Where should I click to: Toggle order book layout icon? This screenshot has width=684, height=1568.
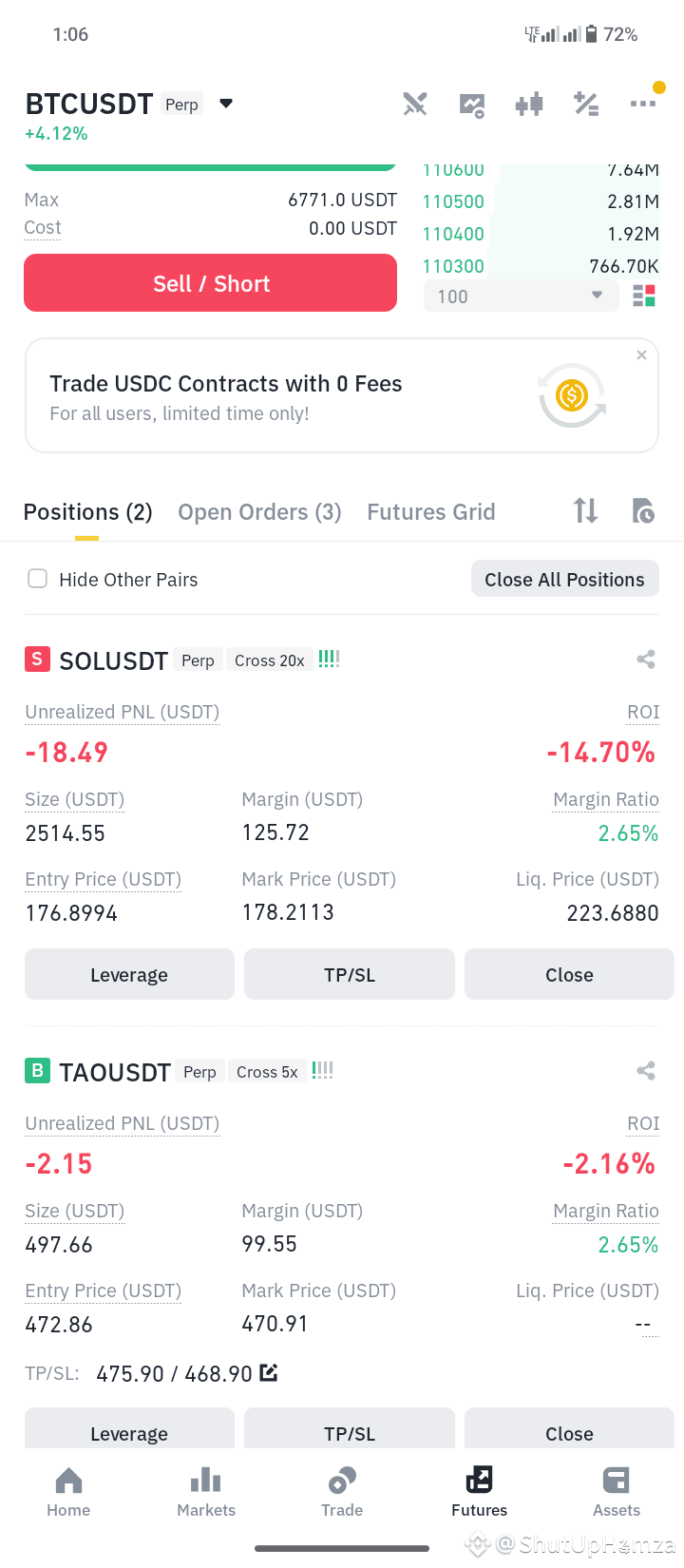click(644, 296)
